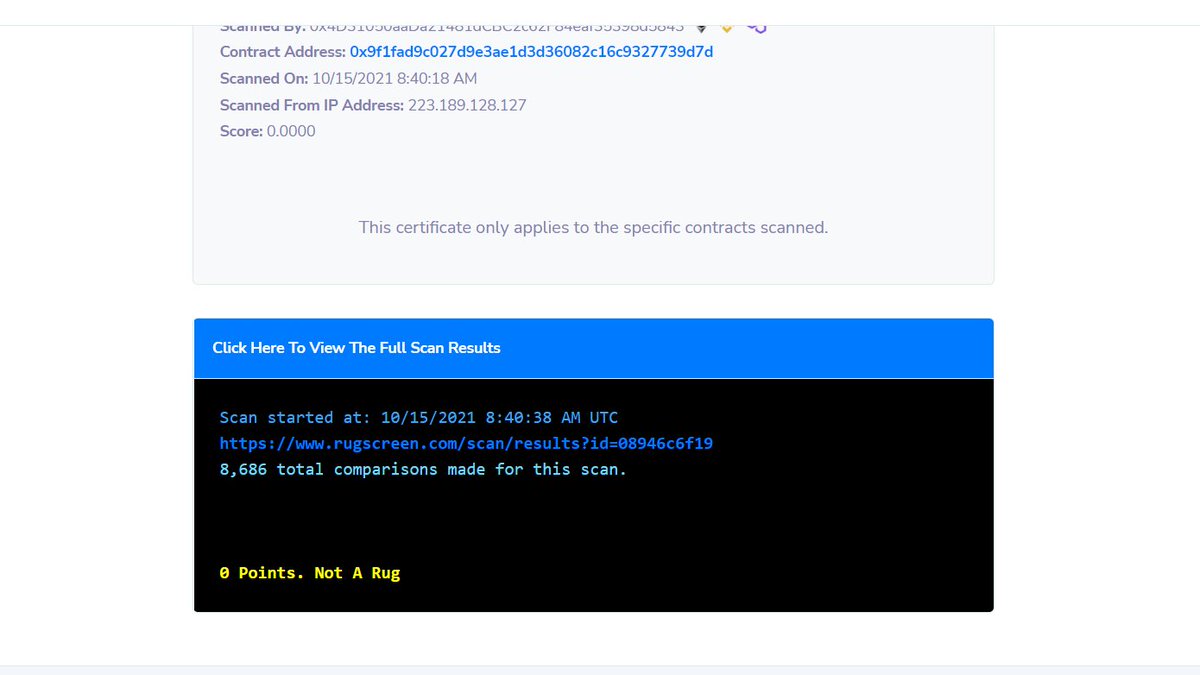Click '8,686 total comparisons made' line

pos(423,469)
